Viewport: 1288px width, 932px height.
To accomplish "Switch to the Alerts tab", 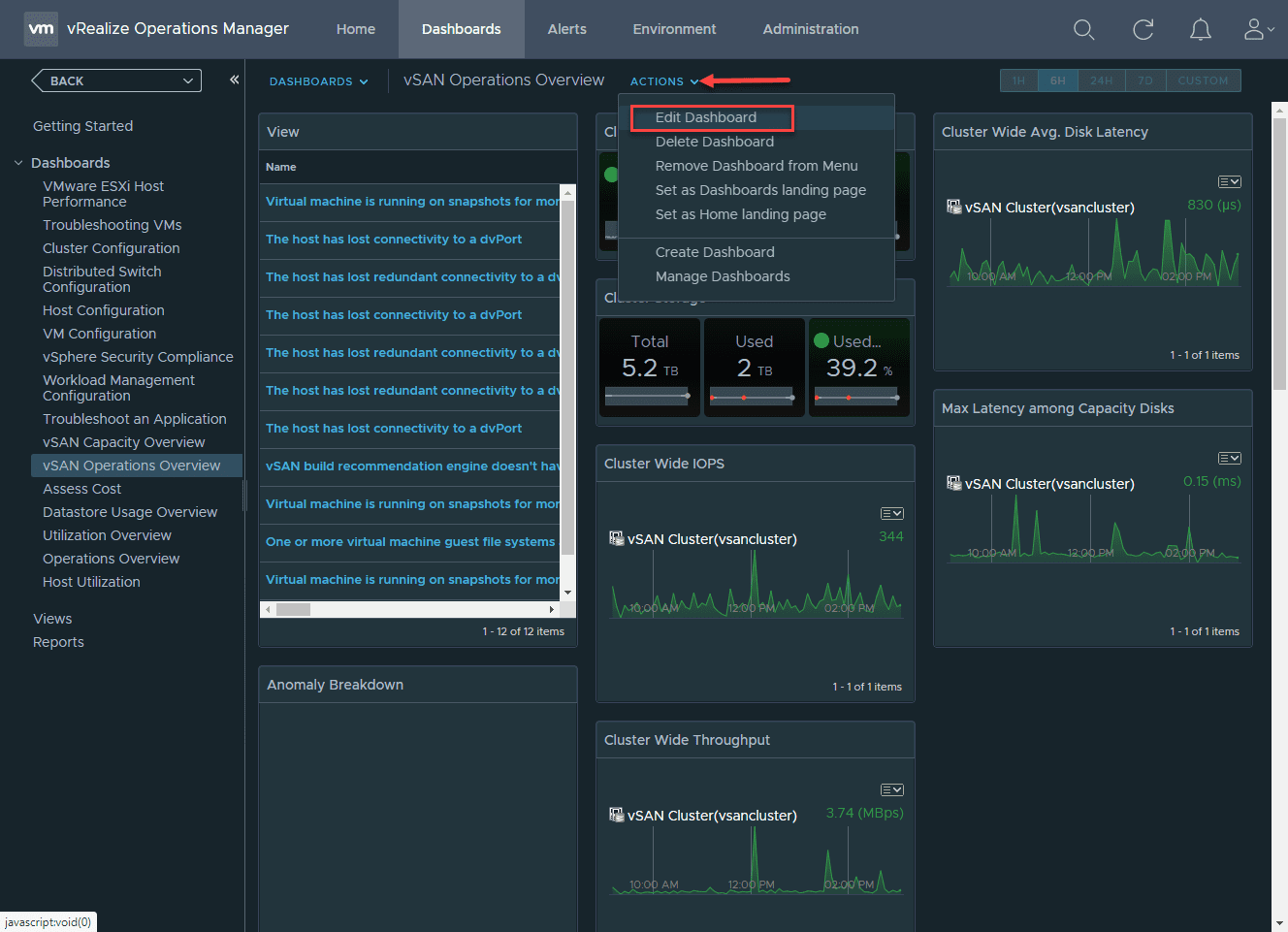I will tap(566, 29).
